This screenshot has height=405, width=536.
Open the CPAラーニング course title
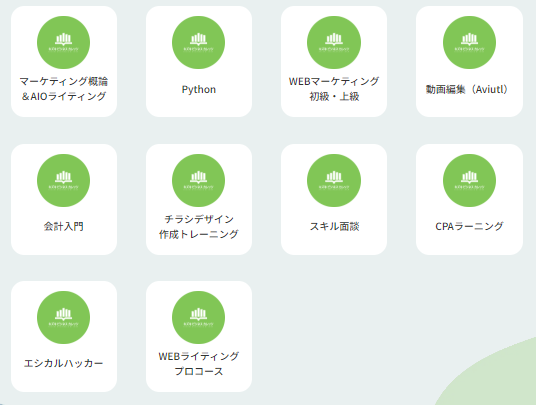point(469,226)
